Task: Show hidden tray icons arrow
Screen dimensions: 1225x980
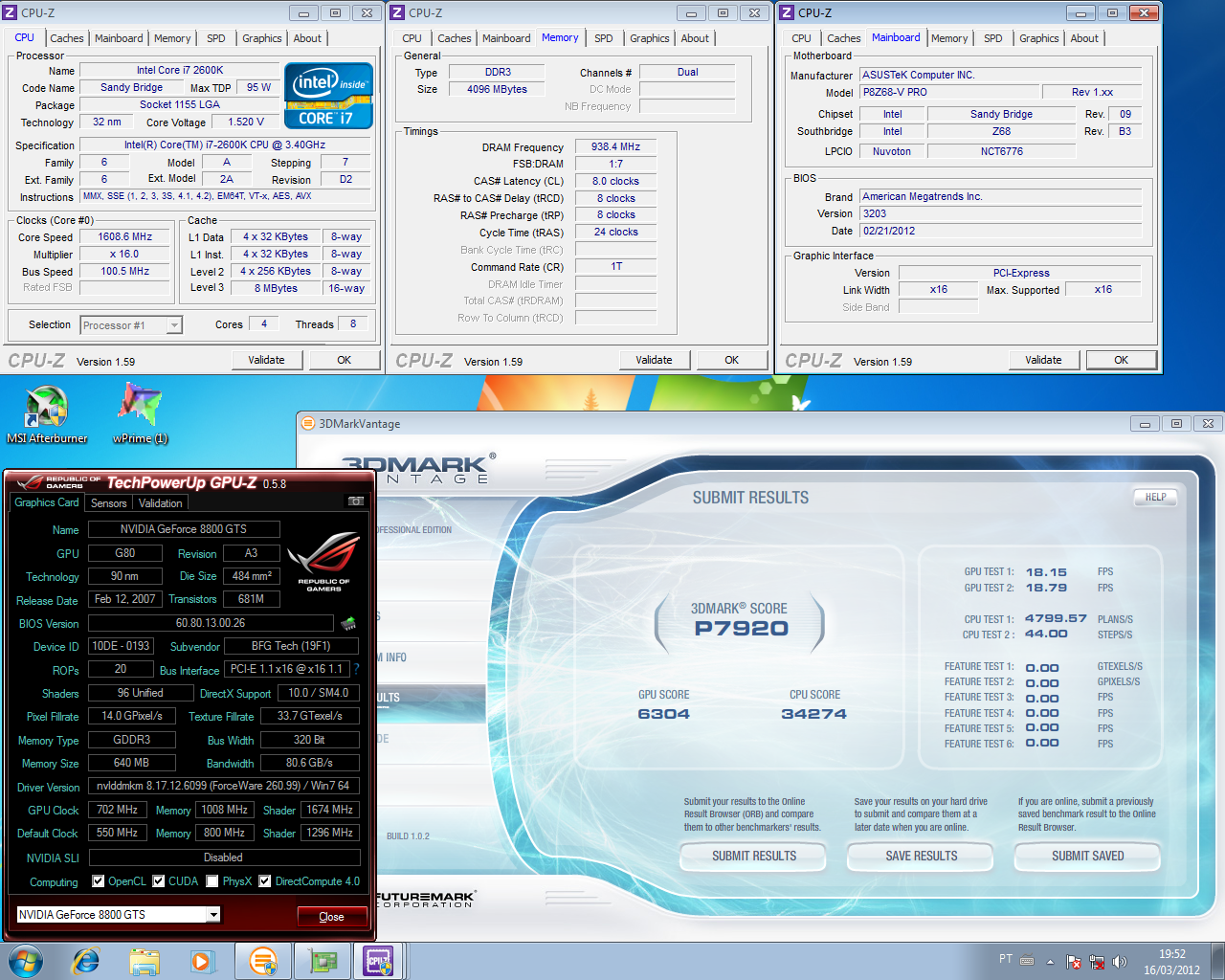Action: click(1050, 961)
